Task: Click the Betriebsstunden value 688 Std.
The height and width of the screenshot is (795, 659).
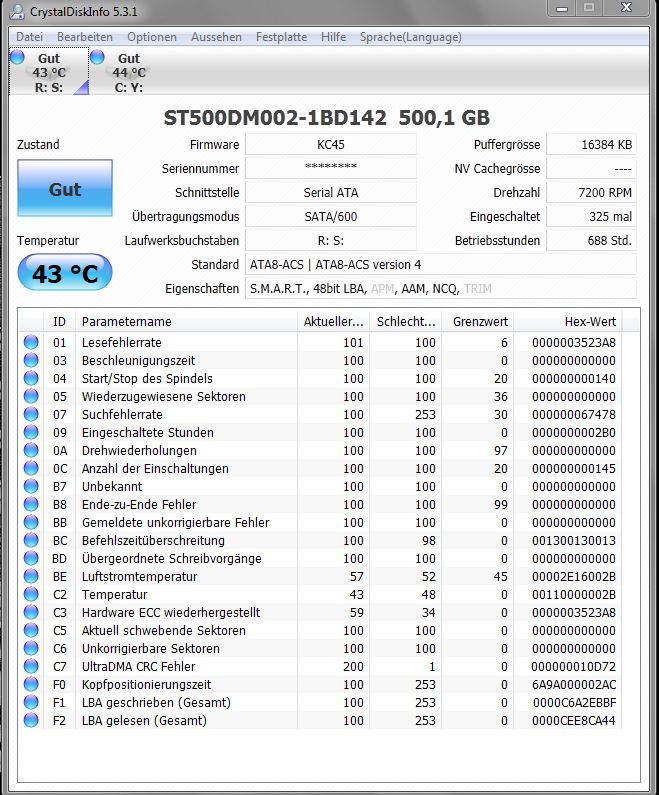Action: click(591, 240)
